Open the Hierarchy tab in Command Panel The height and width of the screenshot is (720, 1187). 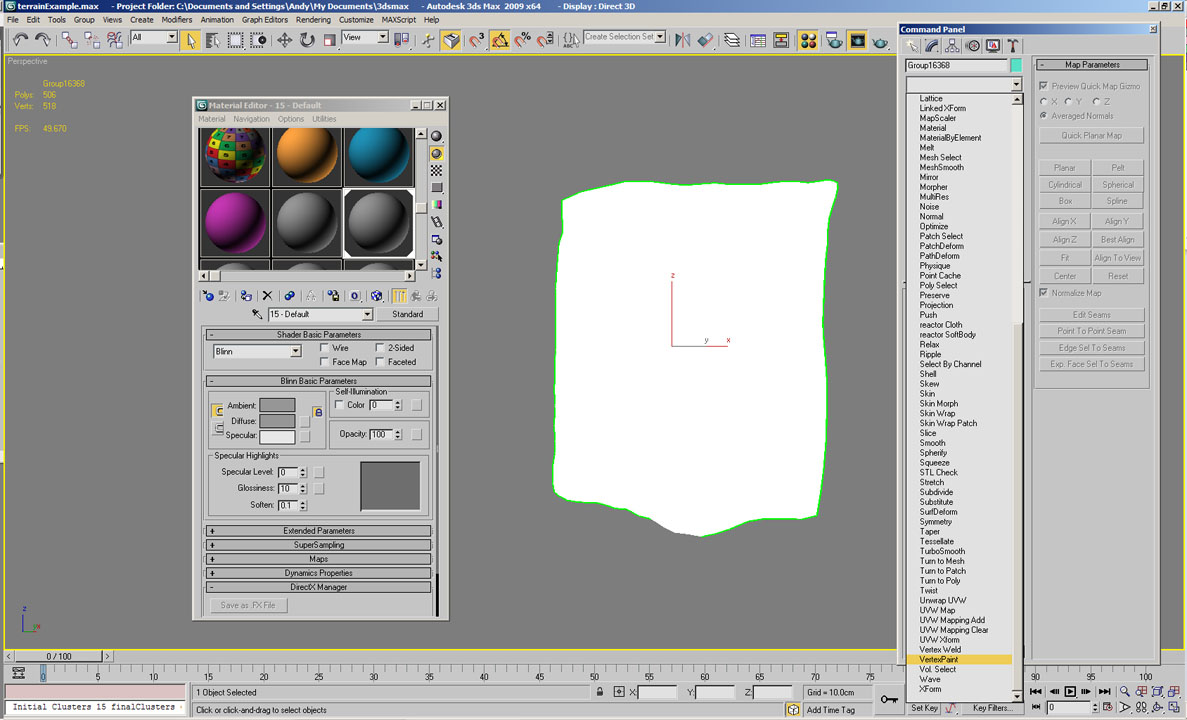point(952,46)
